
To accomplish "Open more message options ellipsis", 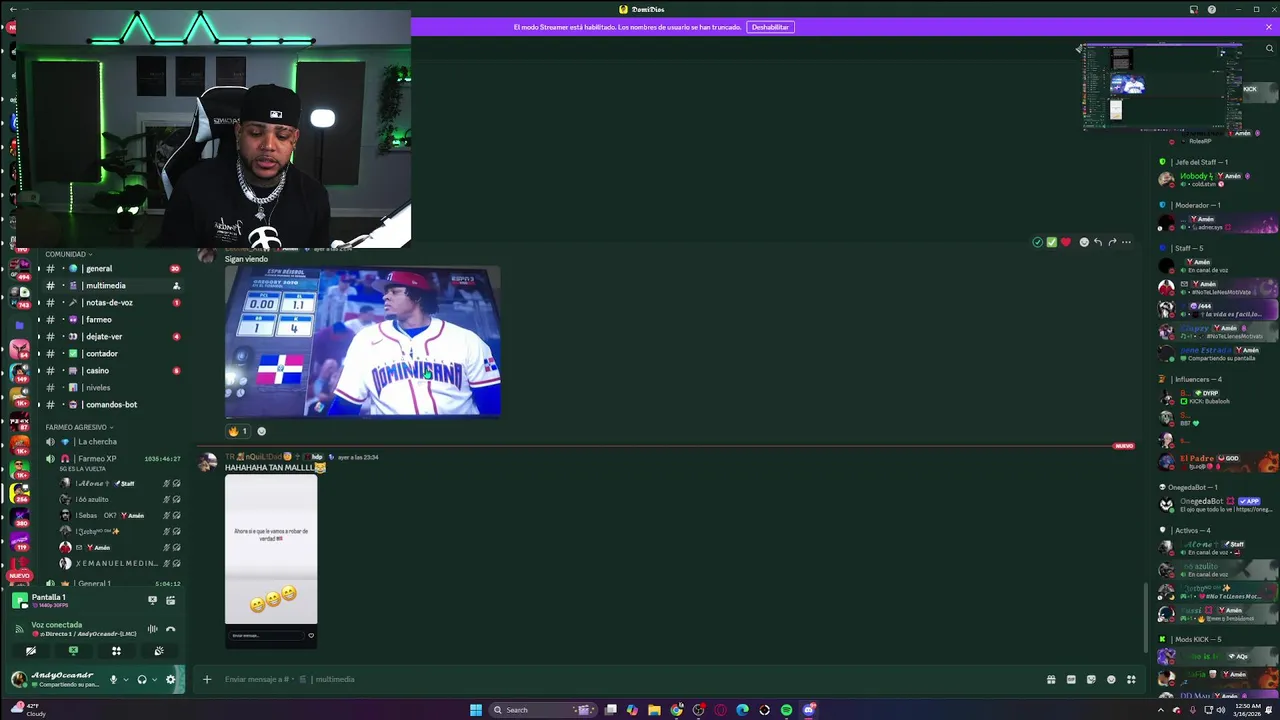I will tap(1126, 242).
